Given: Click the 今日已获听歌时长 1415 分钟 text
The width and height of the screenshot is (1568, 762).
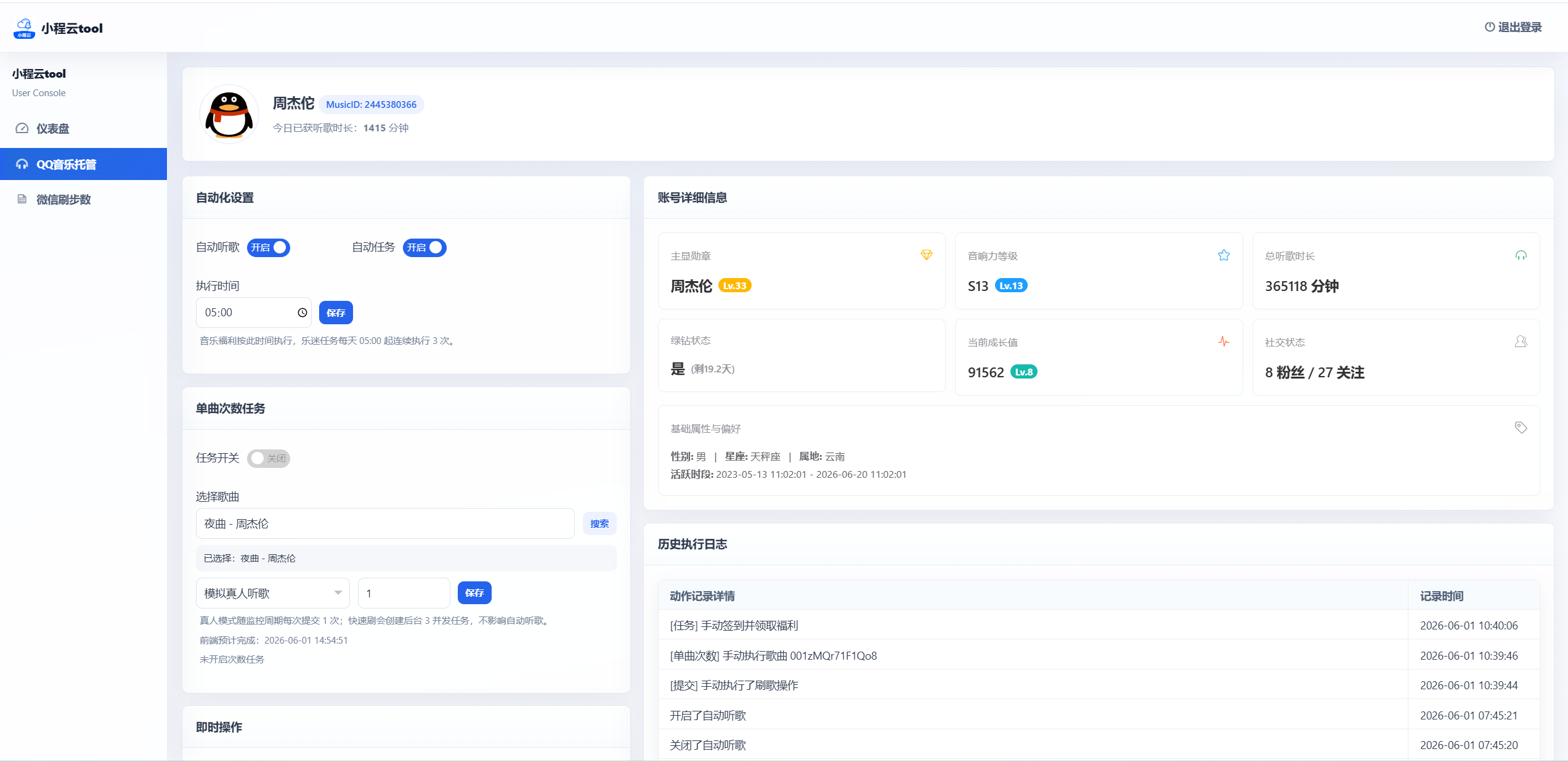Looking at the screenshot, I should tap(341, 128).
